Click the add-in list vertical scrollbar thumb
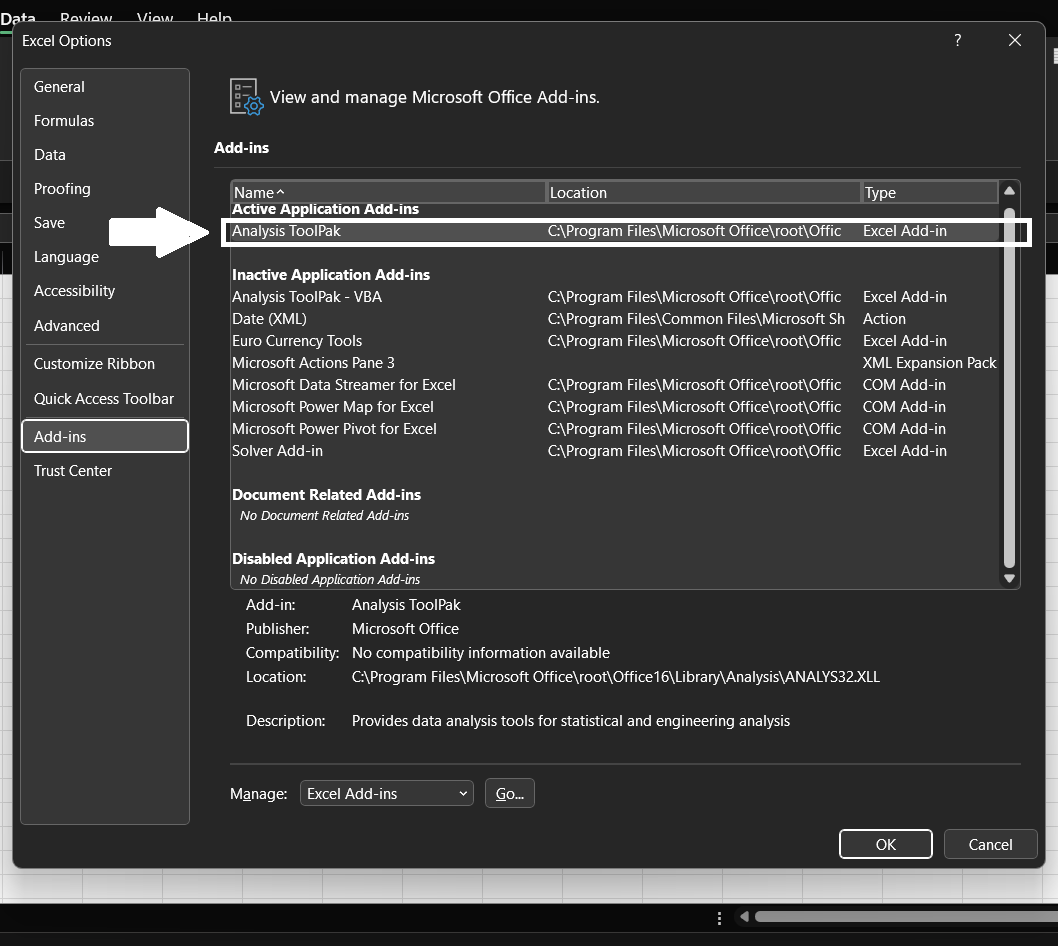 click(1009, 388)
